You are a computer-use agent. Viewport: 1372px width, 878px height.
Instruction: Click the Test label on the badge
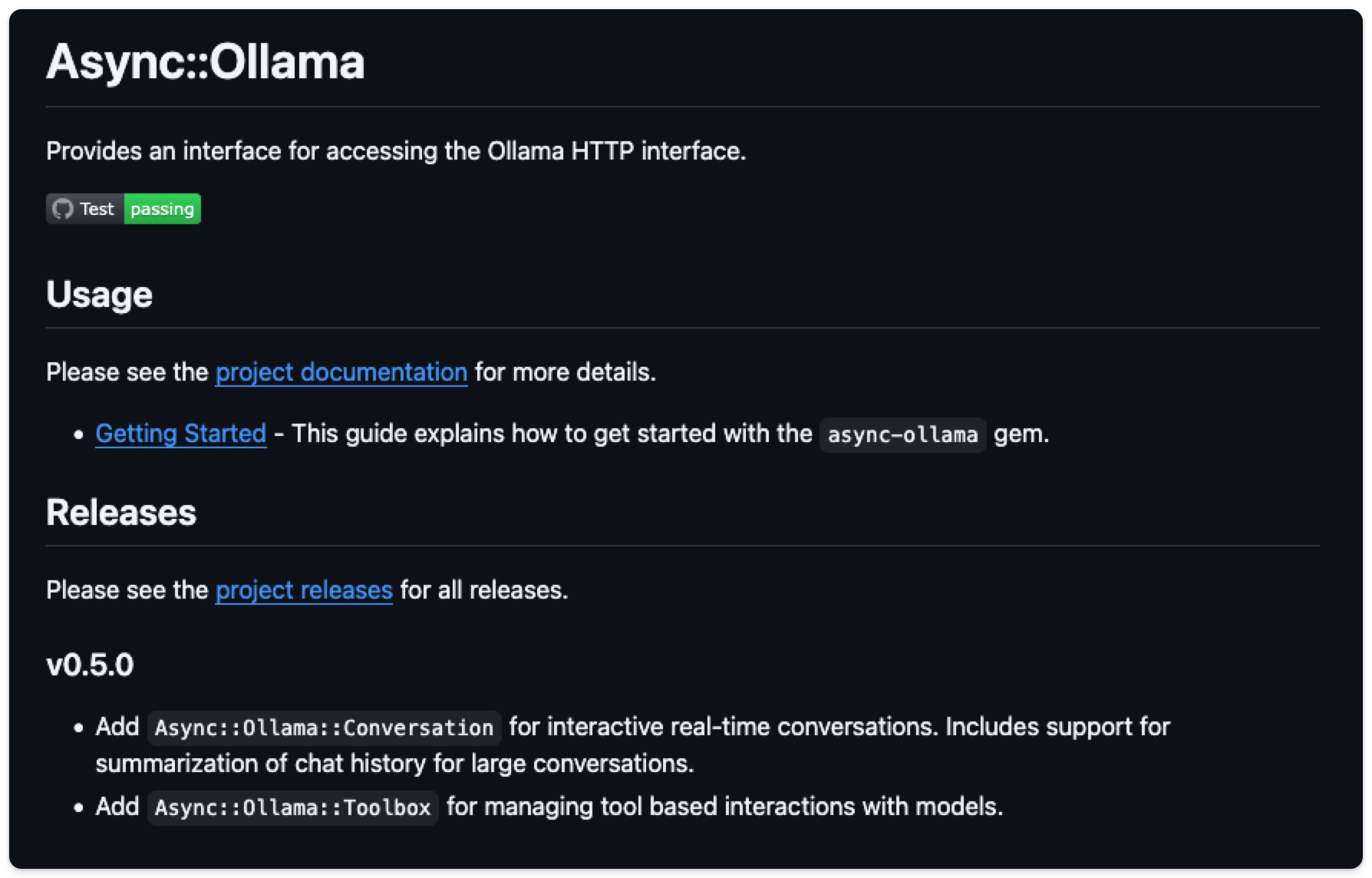pos(97,209)
